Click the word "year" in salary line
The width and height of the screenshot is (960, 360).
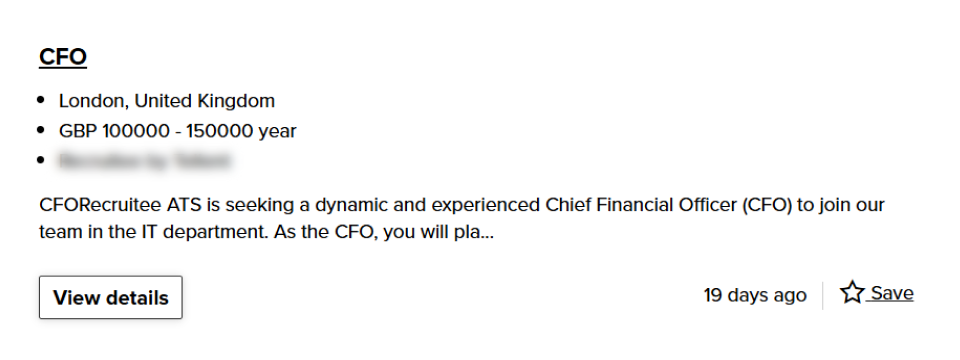(277, 131)
